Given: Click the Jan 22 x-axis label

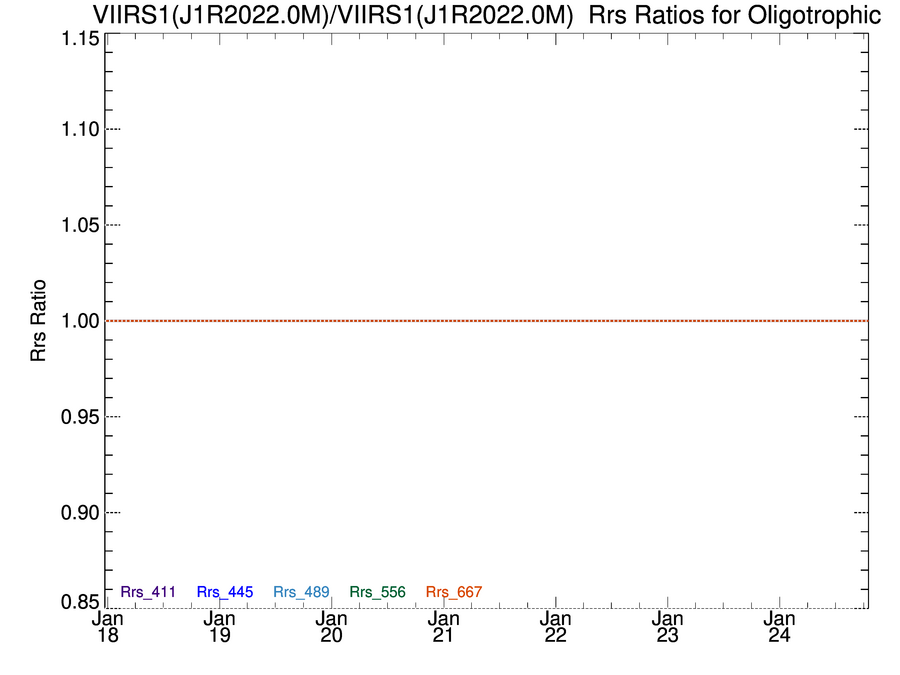Looking at the screenshot, I should (x=555, y=627).
